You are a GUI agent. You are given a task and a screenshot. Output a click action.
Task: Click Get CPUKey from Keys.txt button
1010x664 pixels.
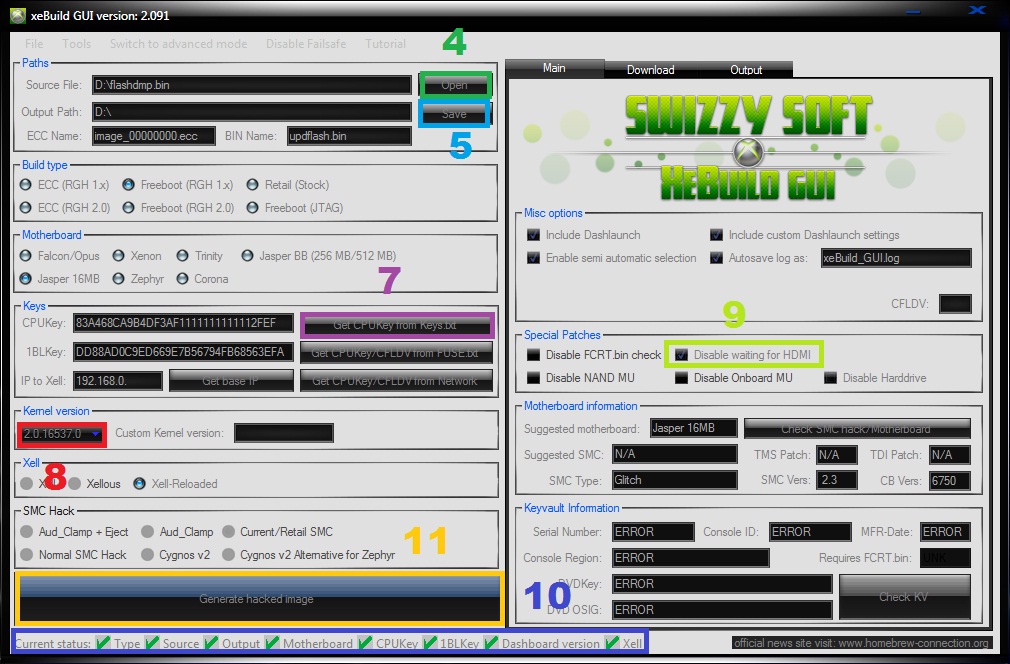396,325
